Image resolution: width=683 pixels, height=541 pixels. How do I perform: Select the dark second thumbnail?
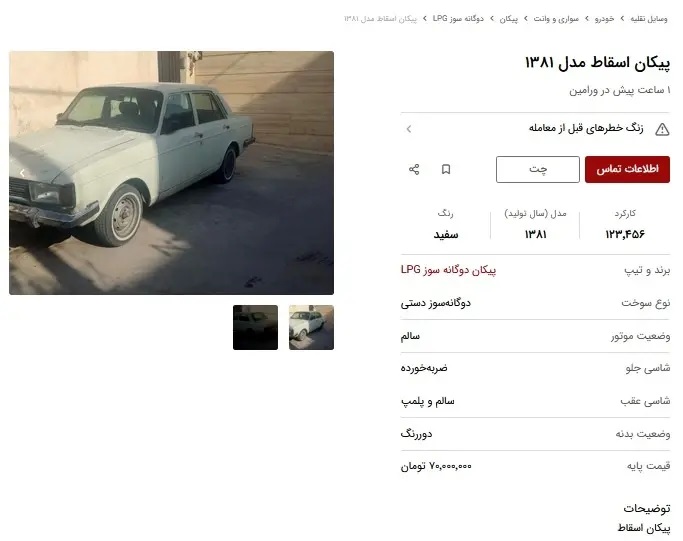(x=255, y=327)
